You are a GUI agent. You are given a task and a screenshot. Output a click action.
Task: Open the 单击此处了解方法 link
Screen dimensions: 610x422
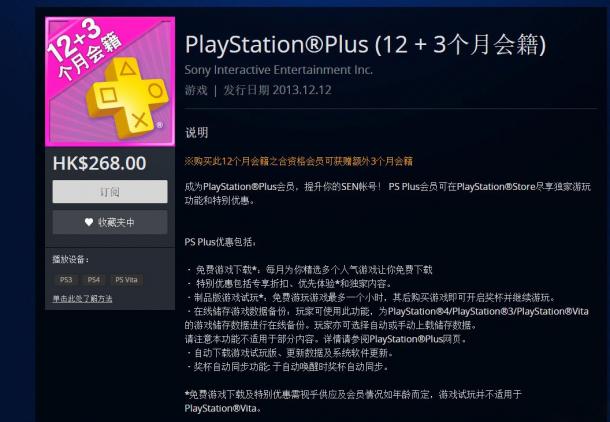coord(82,299)
